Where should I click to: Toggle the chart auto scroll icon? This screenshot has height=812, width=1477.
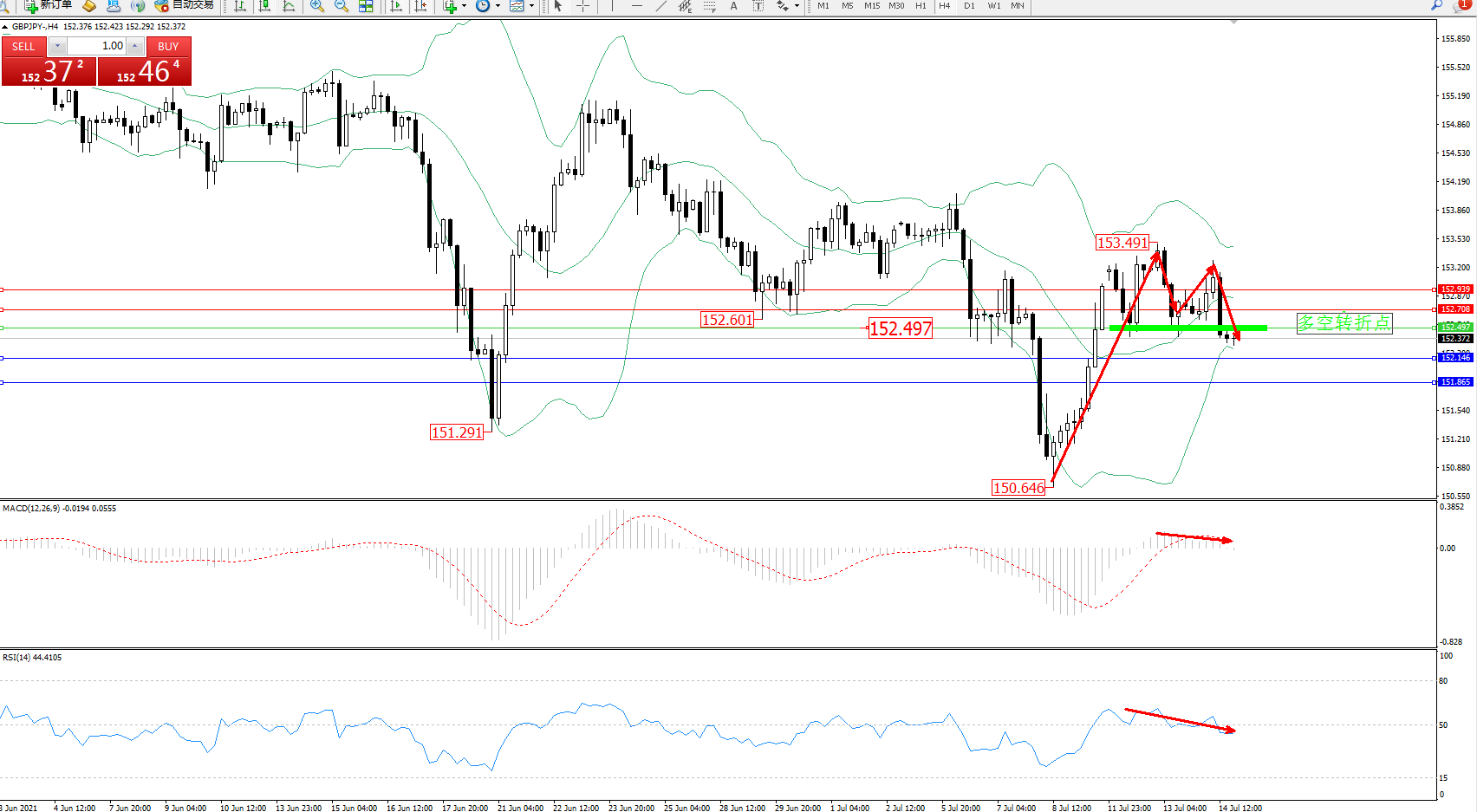coord(397,6)
